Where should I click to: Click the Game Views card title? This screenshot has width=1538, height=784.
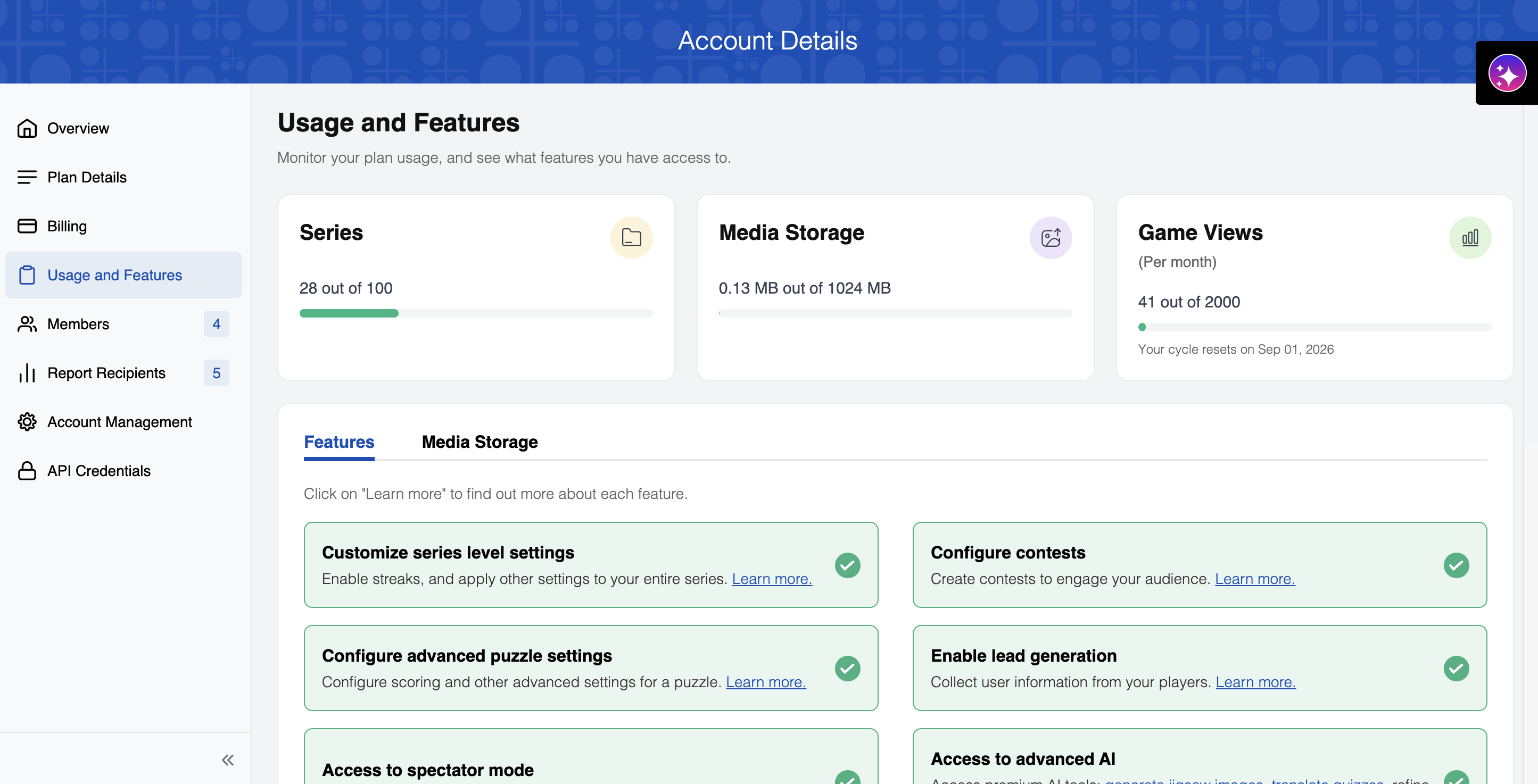[x=1200, y=232]
